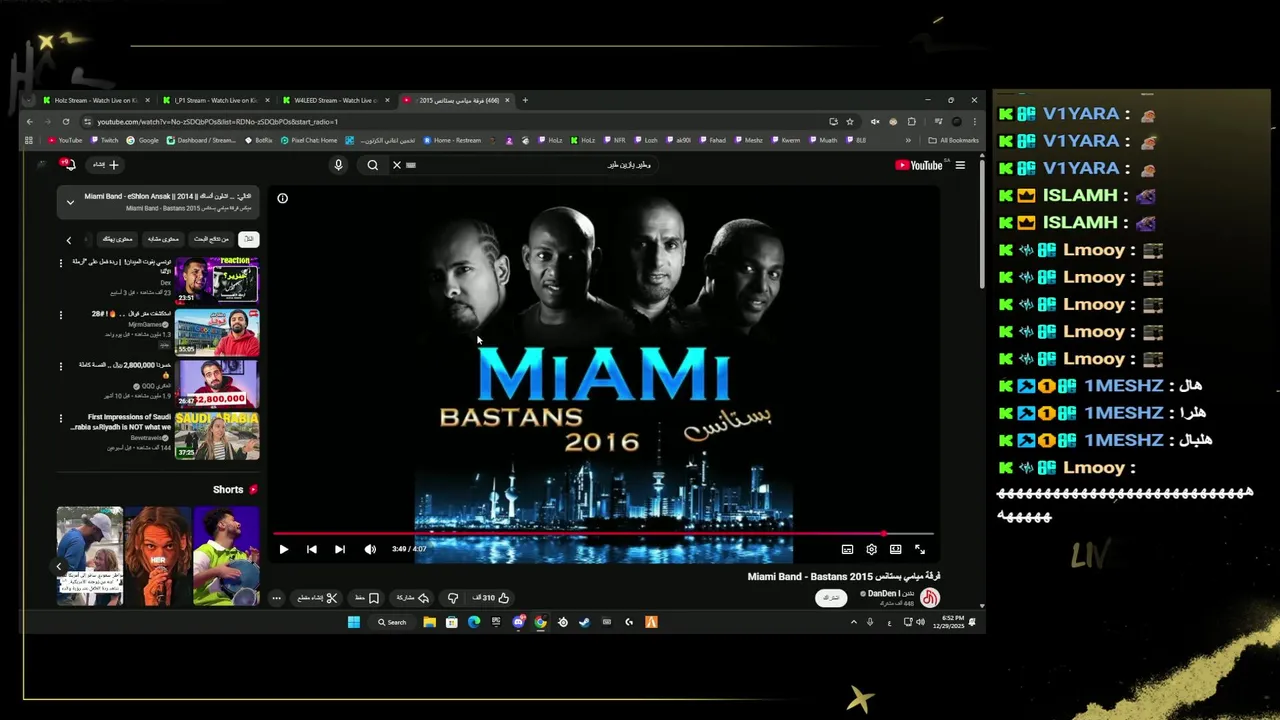Image resolution: width=1280 pixels, height=720 pixels.
Task: Open the Windows Start menu
Action: pyautogui.click(x=353, y=622)
